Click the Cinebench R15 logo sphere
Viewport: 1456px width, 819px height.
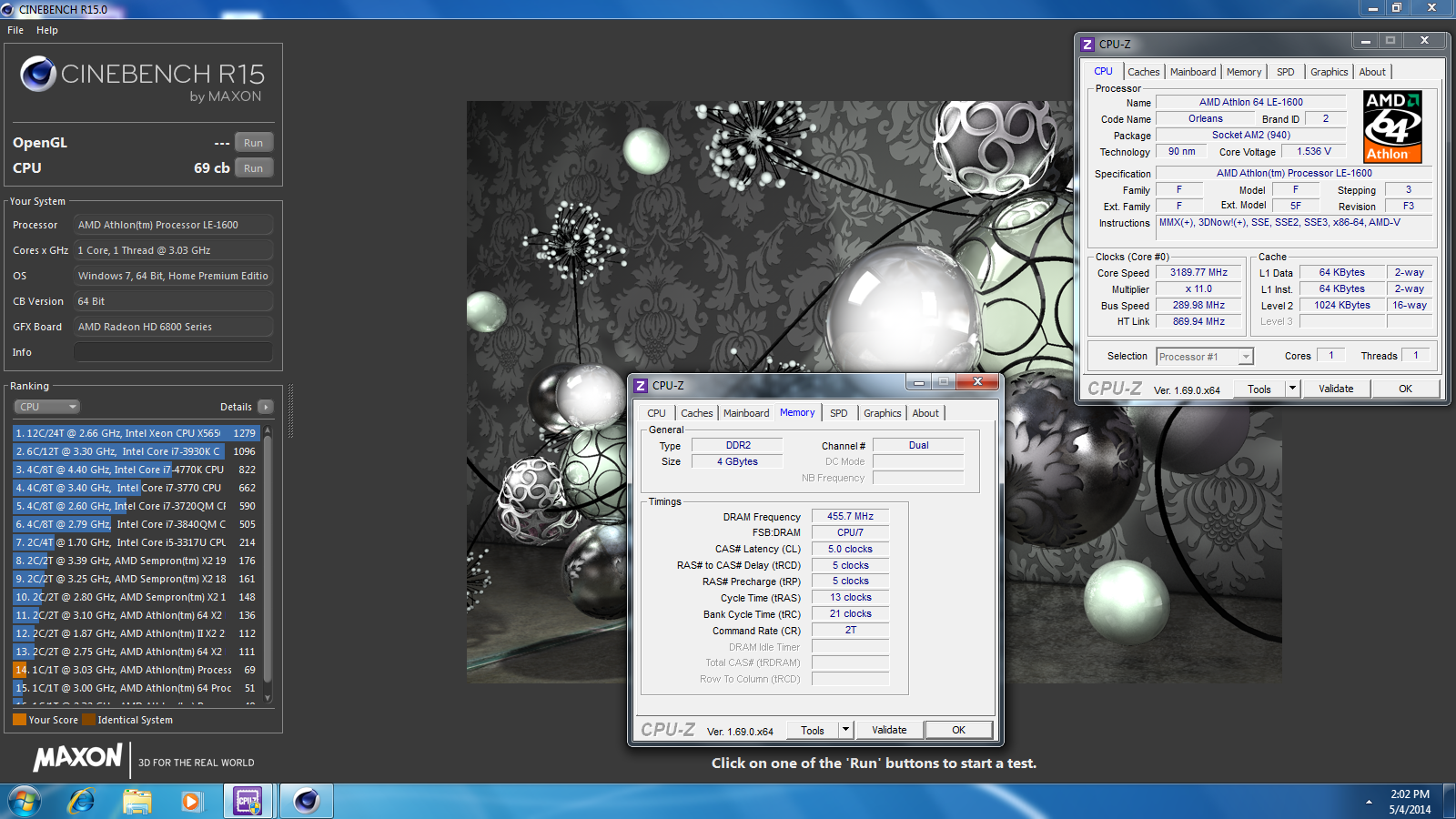[38, 74]
